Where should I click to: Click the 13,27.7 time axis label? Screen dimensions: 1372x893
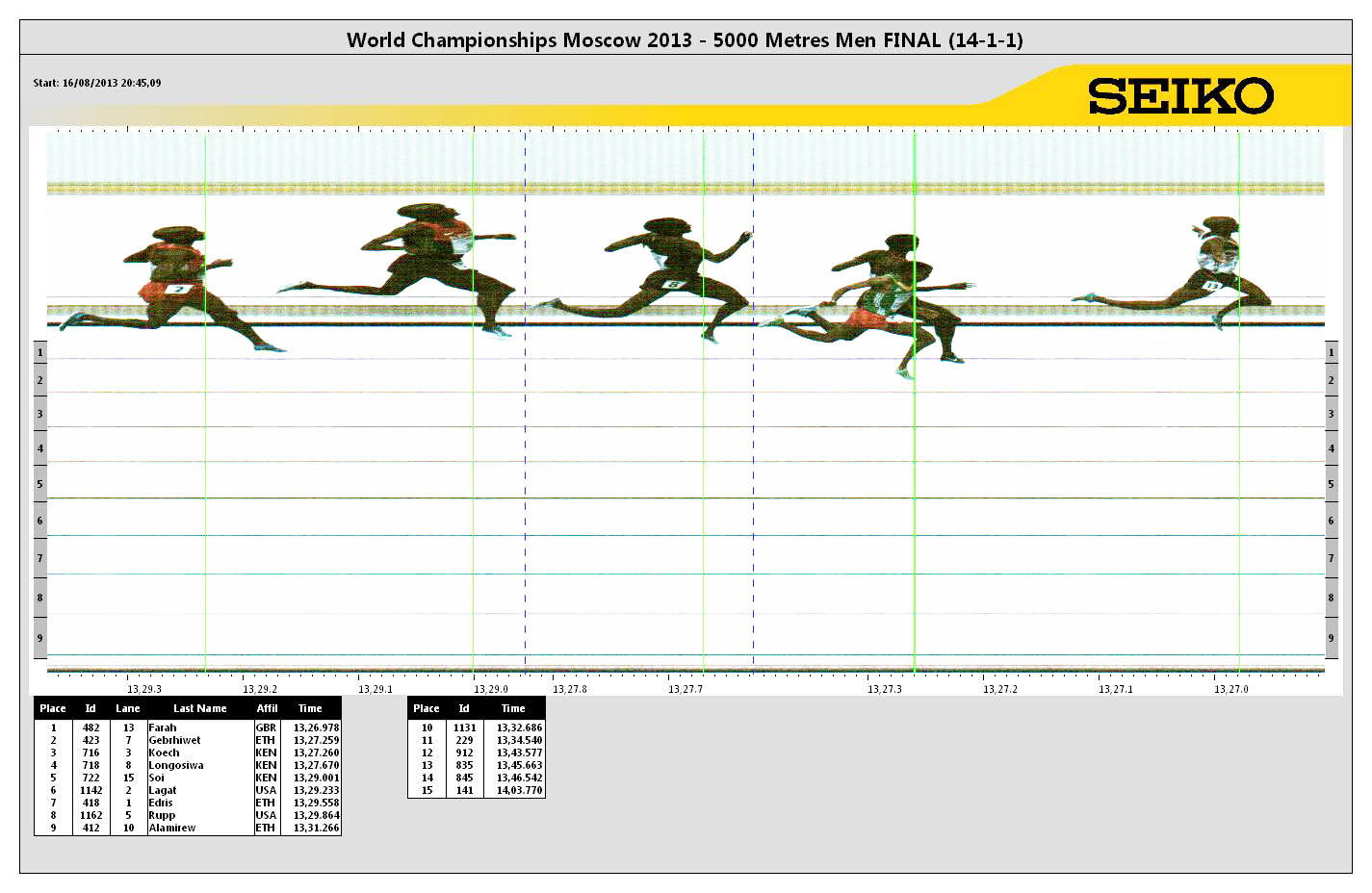point(686,689)
